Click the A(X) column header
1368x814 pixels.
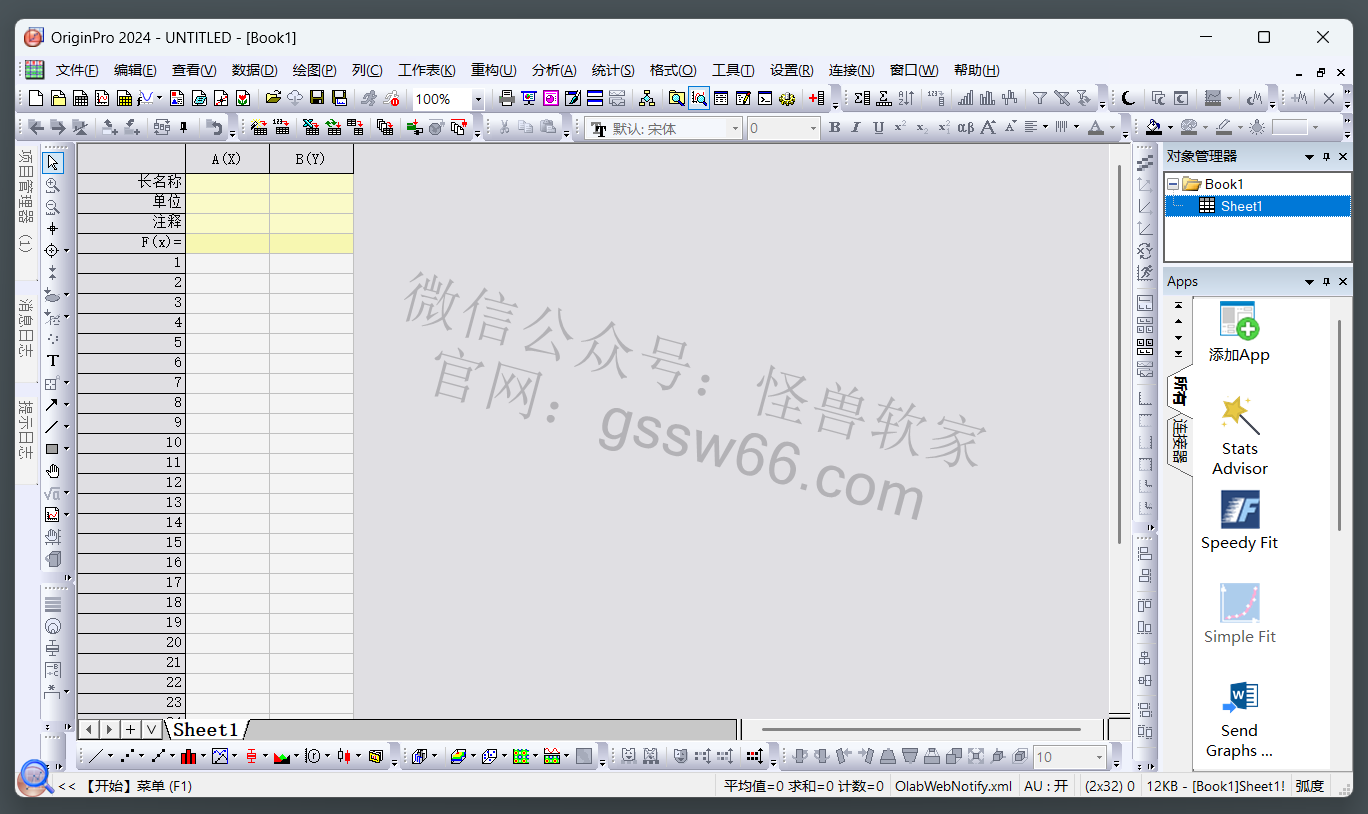click(227, 159)
